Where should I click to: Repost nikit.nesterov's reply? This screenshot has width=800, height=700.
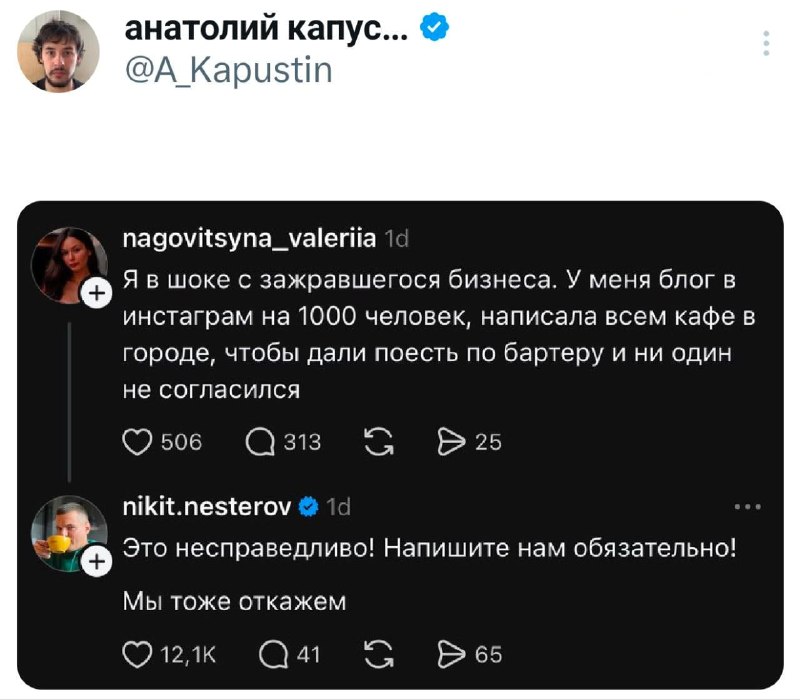coord(380,655)
